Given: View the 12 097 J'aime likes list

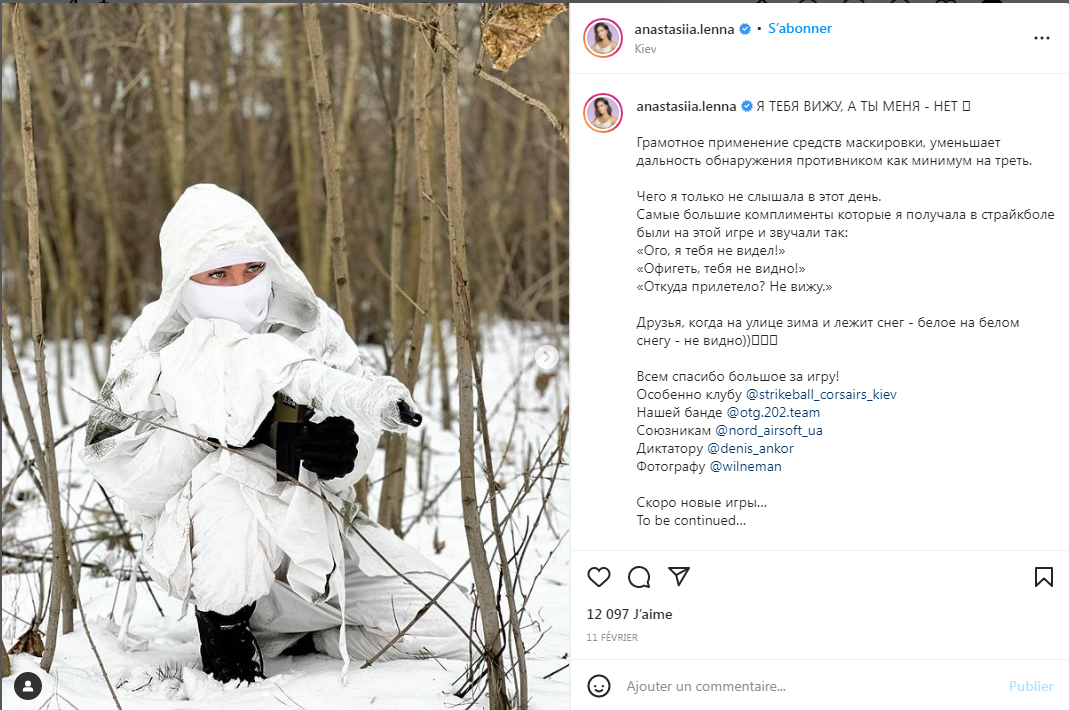Looking at the screenshot, I should point(629,614).
